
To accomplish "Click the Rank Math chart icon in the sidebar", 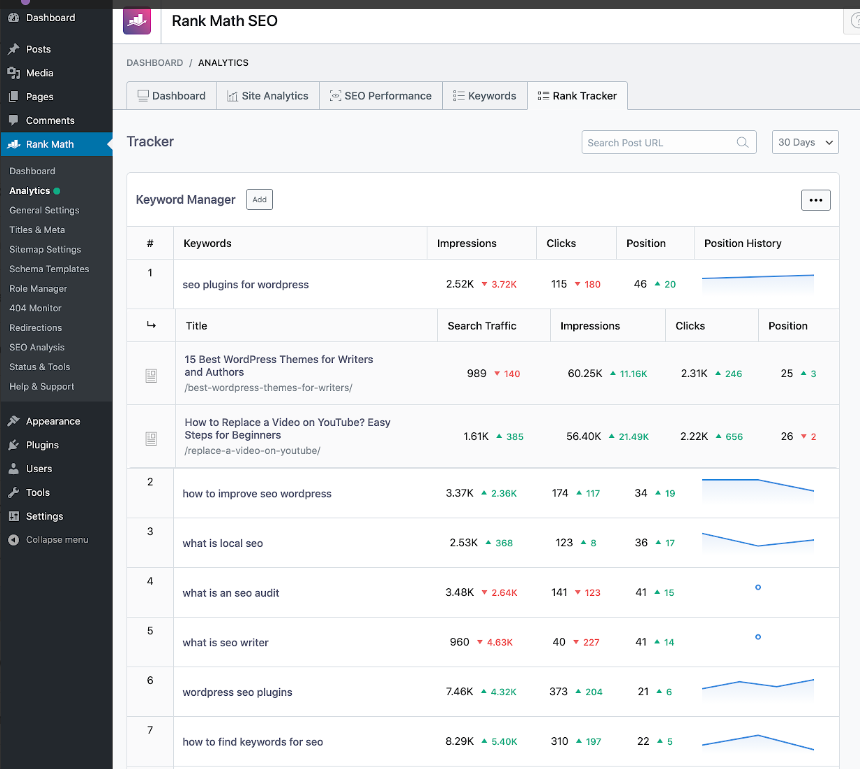I will click(14, 144).
